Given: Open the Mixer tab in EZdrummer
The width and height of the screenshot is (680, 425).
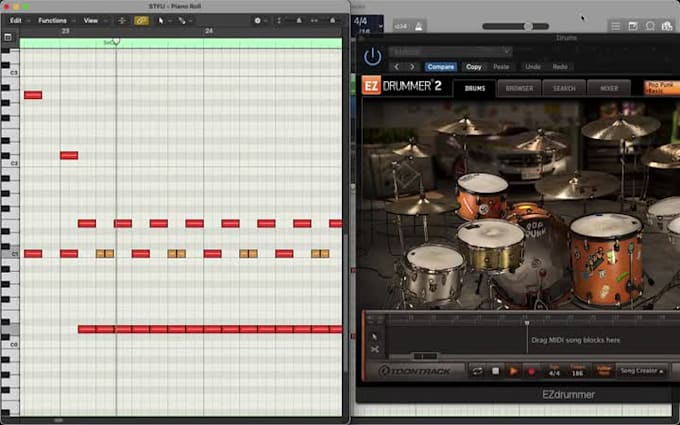Looking at the screenshot, I should 608,88.
